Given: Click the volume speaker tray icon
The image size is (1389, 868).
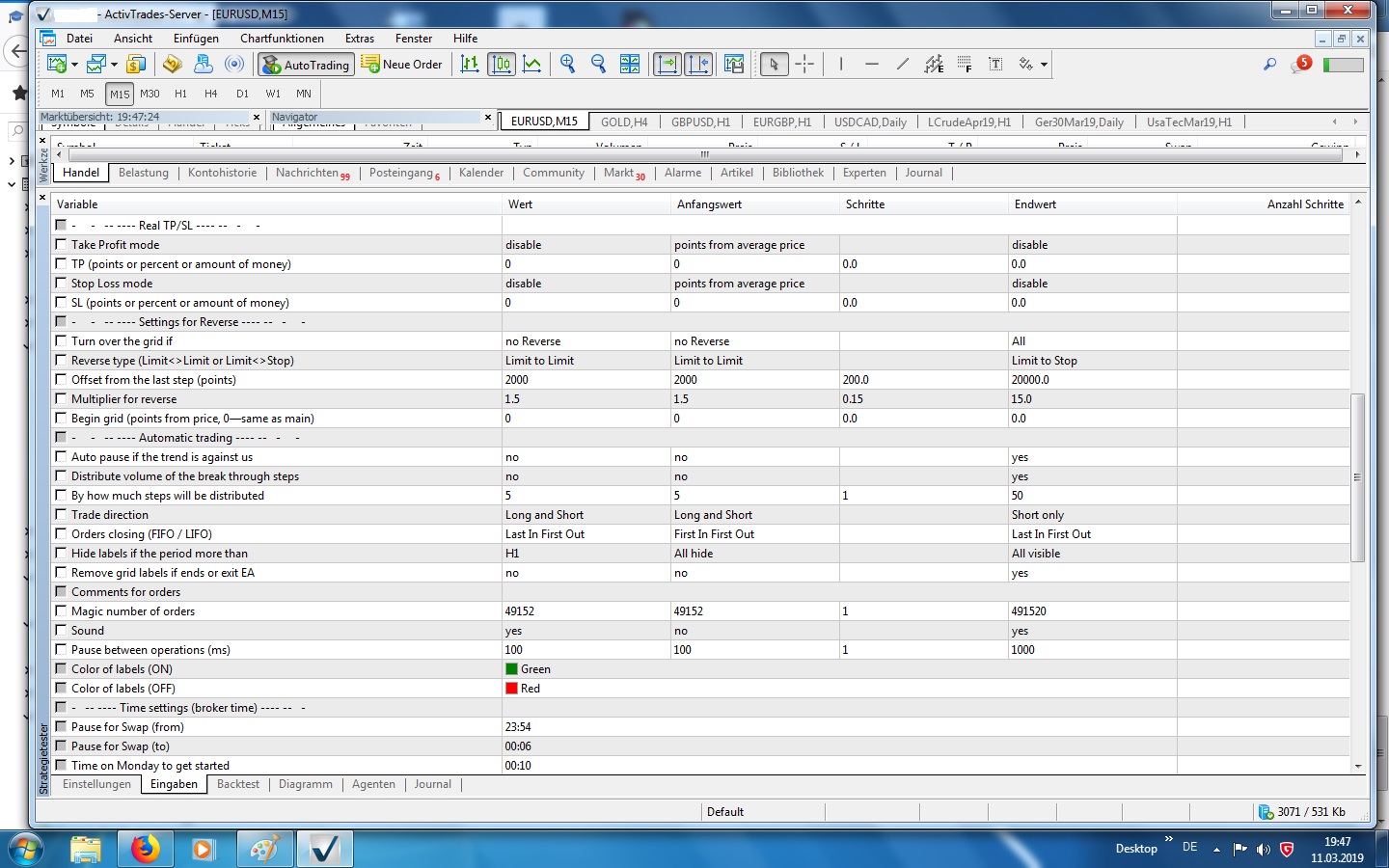Looking at the screenshot, I should point(1263,850).
